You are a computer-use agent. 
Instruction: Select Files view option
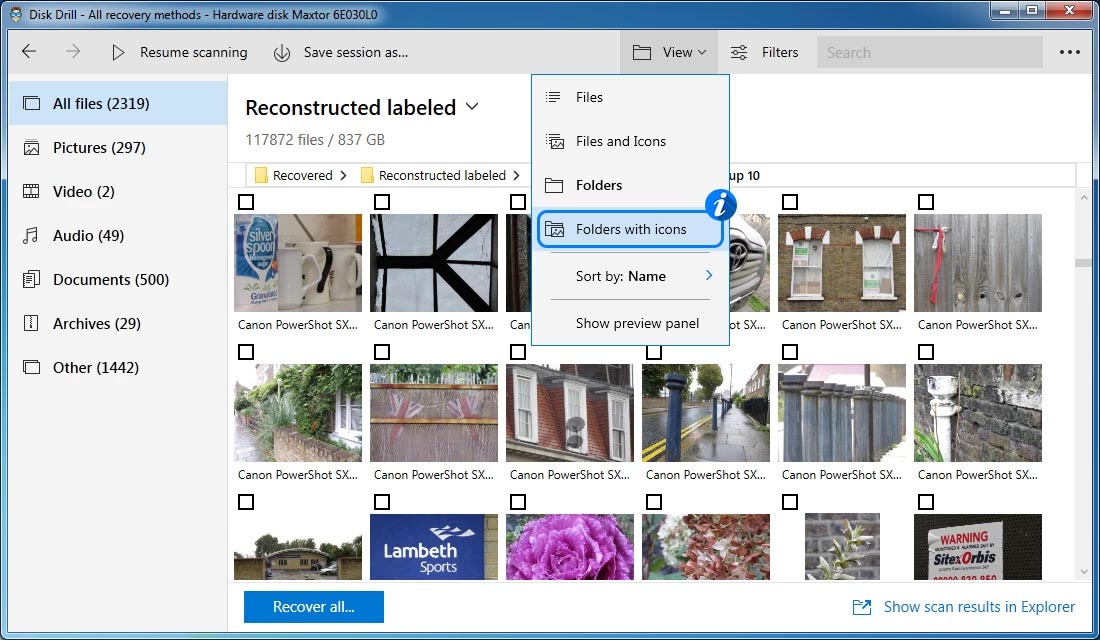[630, 97]
